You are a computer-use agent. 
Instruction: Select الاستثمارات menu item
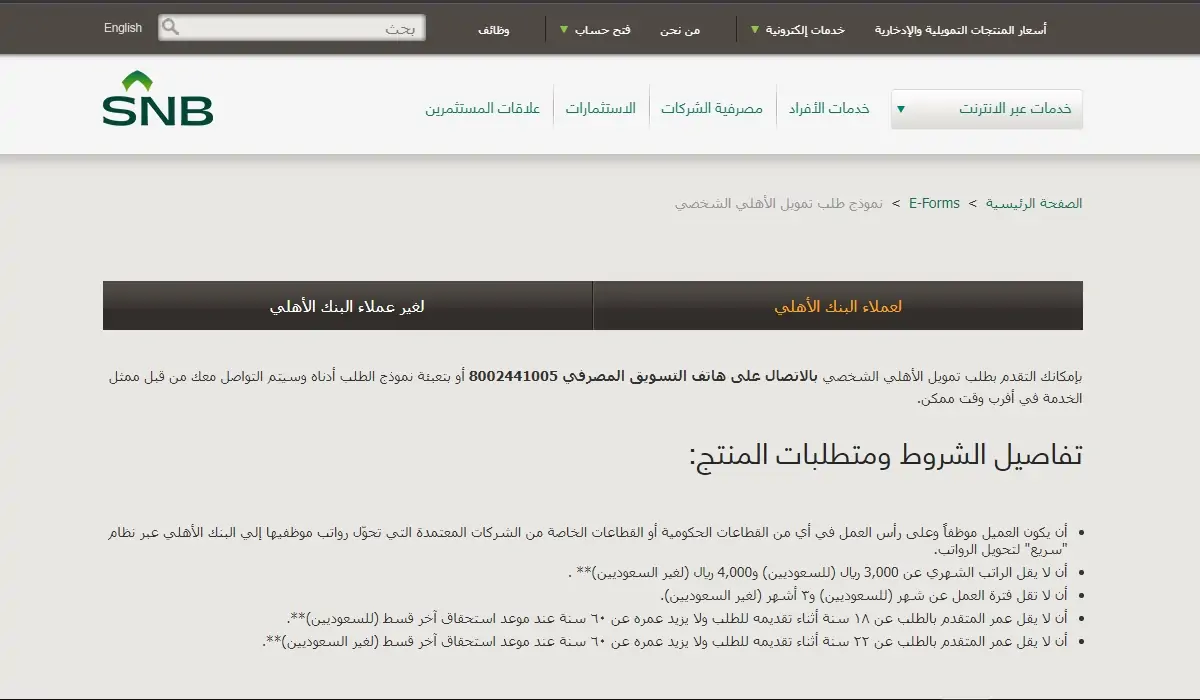coord(601,108)
